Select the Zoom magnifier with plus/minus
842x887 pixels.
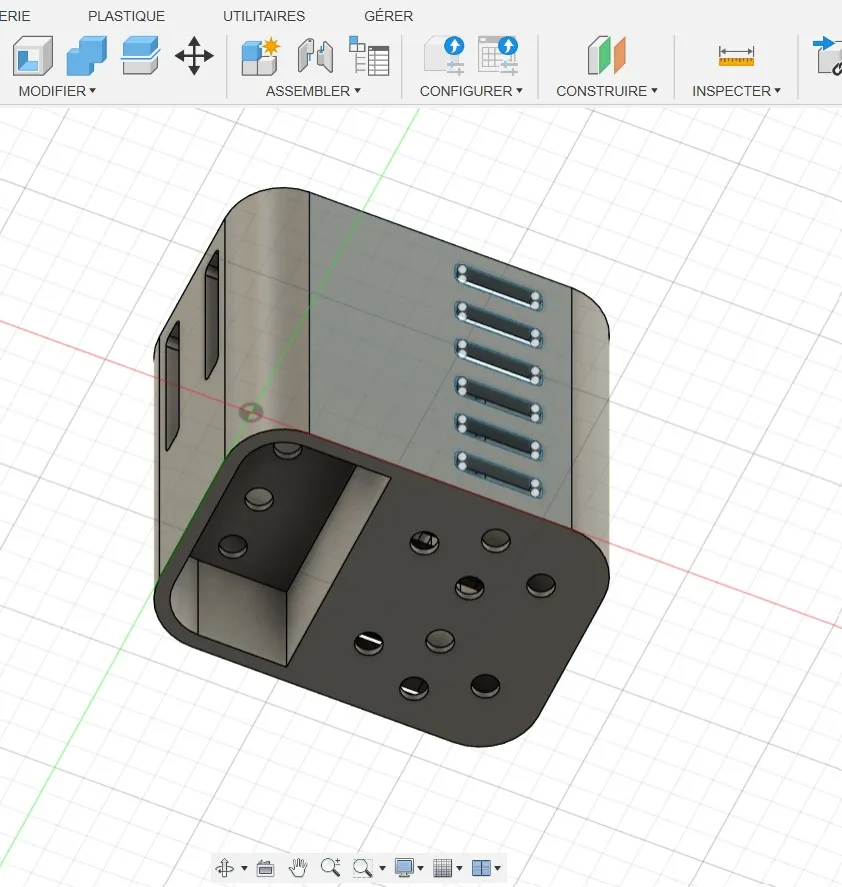(x=330, y=867)
